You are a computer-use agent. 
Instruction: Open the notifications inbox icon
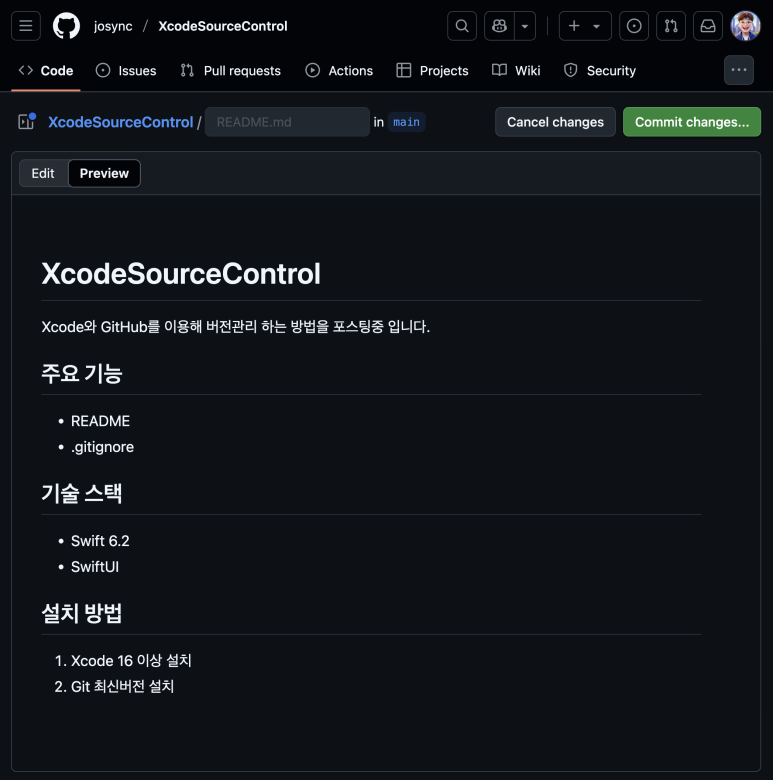(708, 26)
